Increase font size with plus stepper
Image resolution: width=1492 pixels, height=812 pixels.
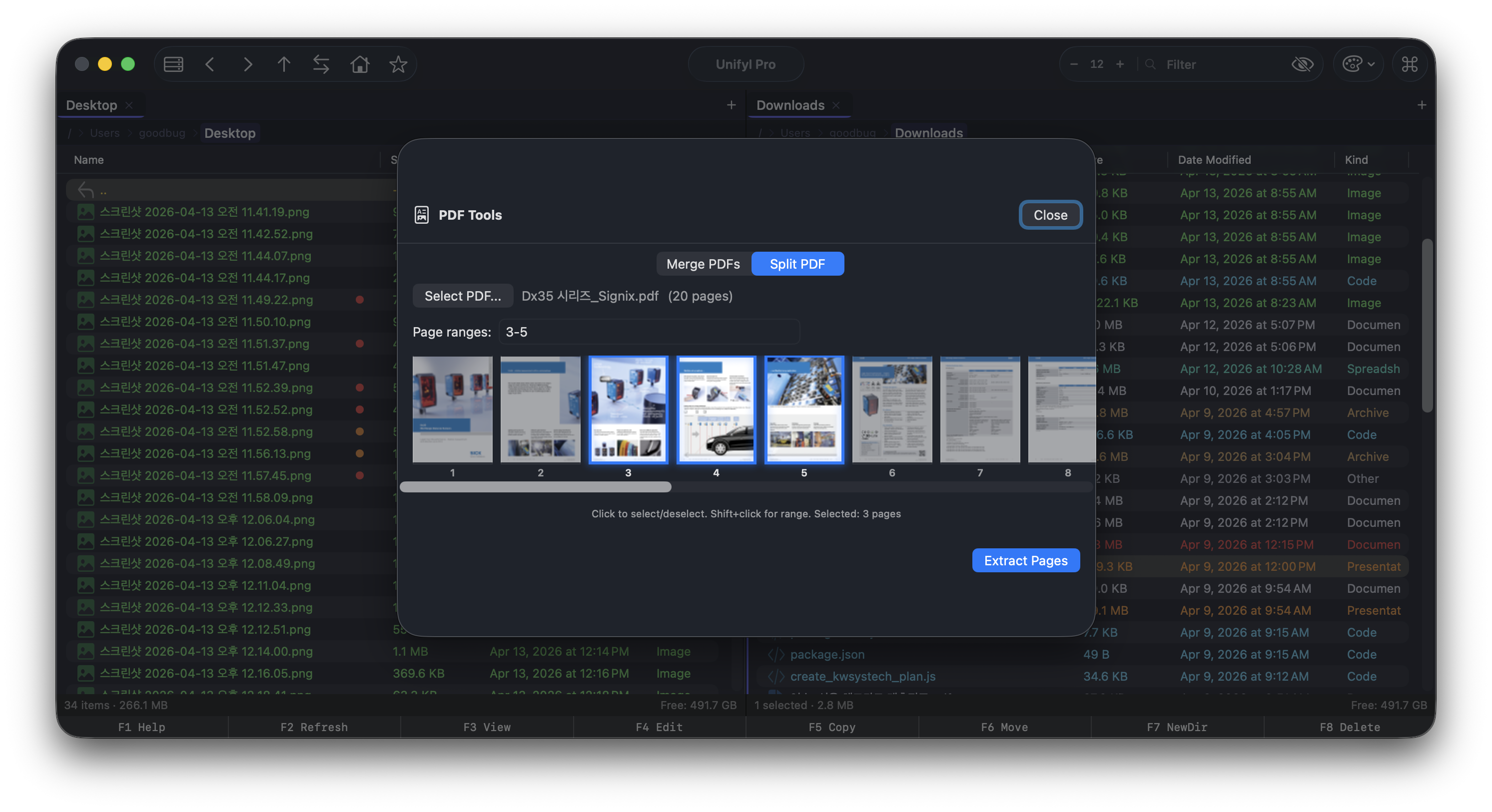1120,64
